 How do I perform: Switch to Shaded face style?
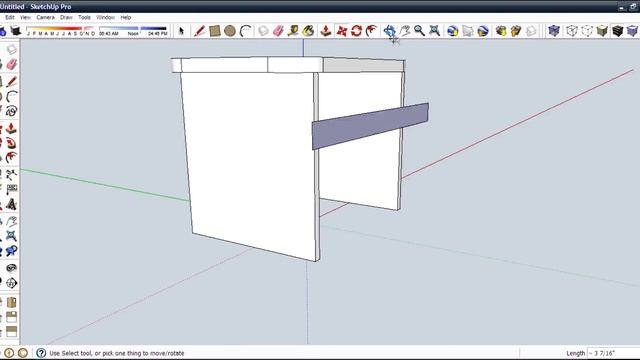(602, 31)
